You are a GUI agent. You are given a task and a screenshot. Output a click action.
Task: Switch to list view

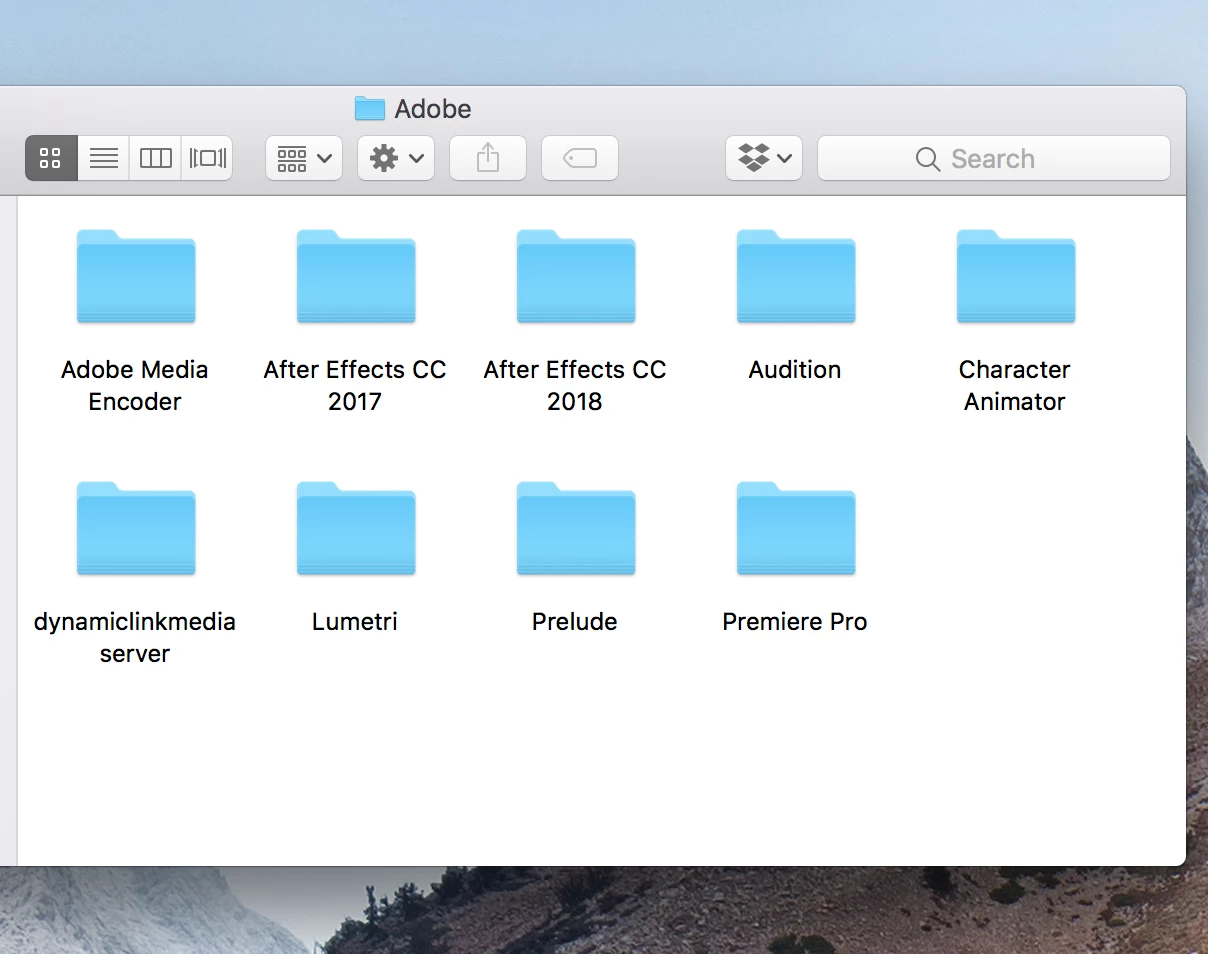coord(104,158)
